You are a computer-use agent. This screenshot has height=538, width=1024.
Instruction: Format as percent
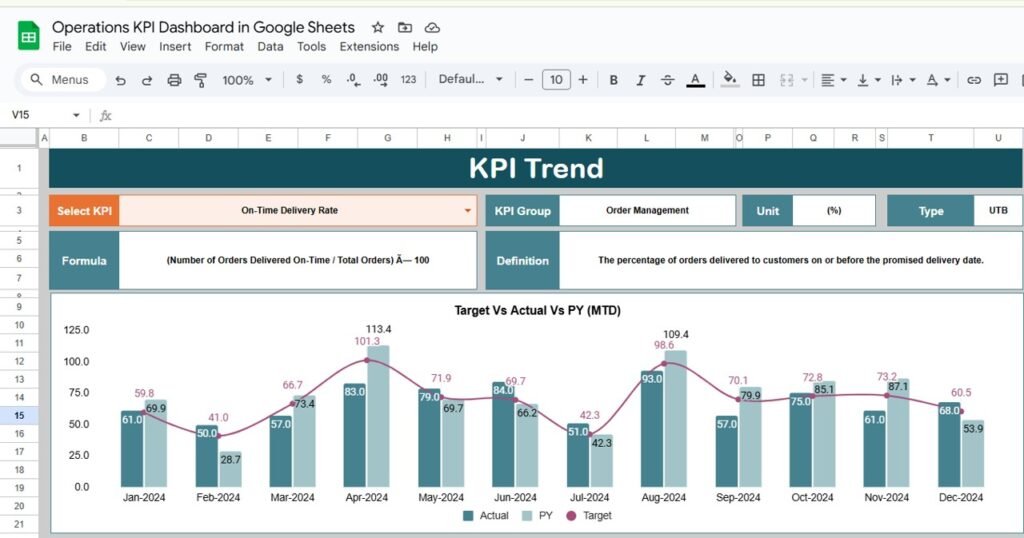(x=326, y=79)
